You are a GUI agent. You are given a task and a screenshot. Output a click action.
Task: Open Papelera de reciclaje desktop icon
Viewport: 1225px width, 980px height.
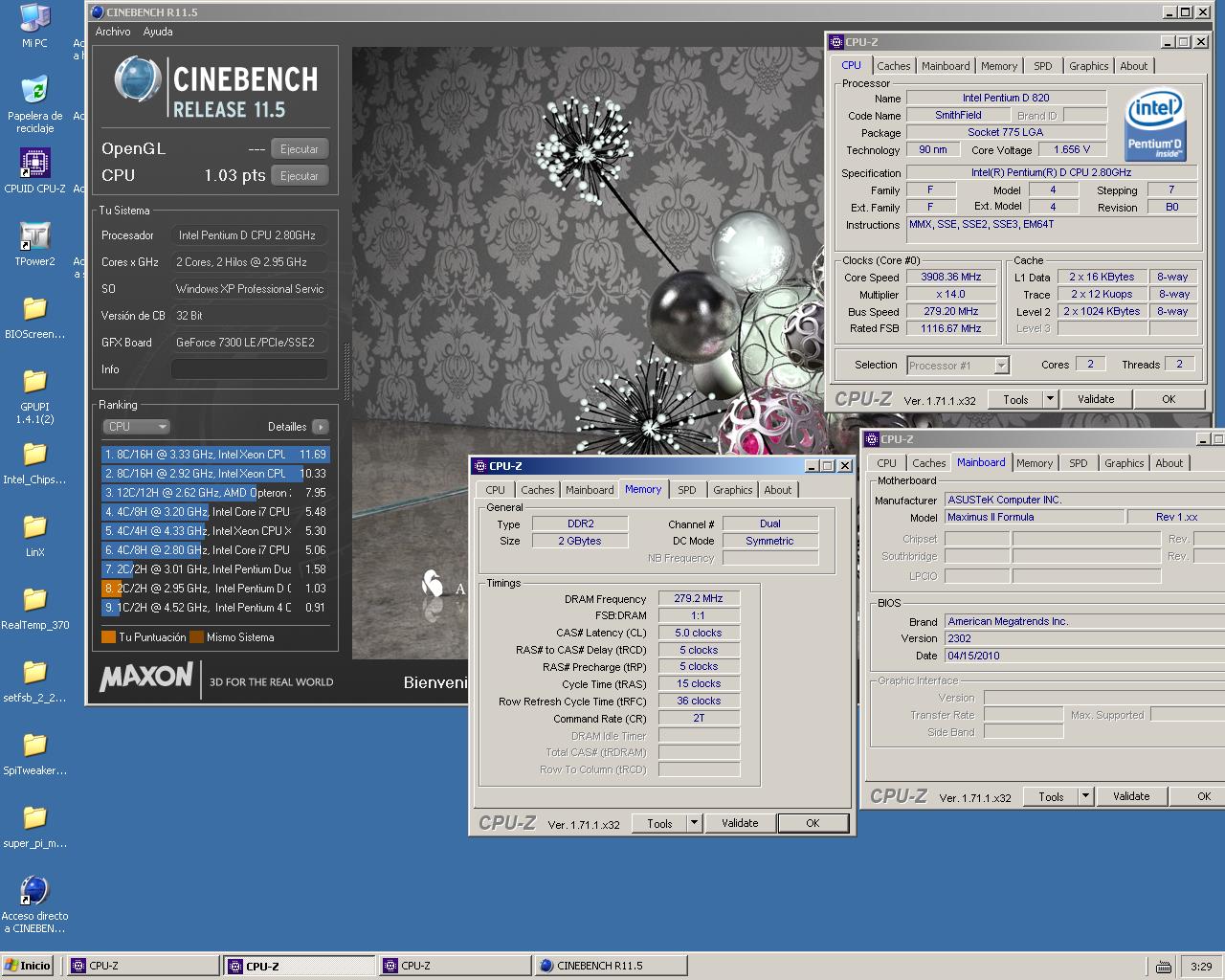point(34,104)
